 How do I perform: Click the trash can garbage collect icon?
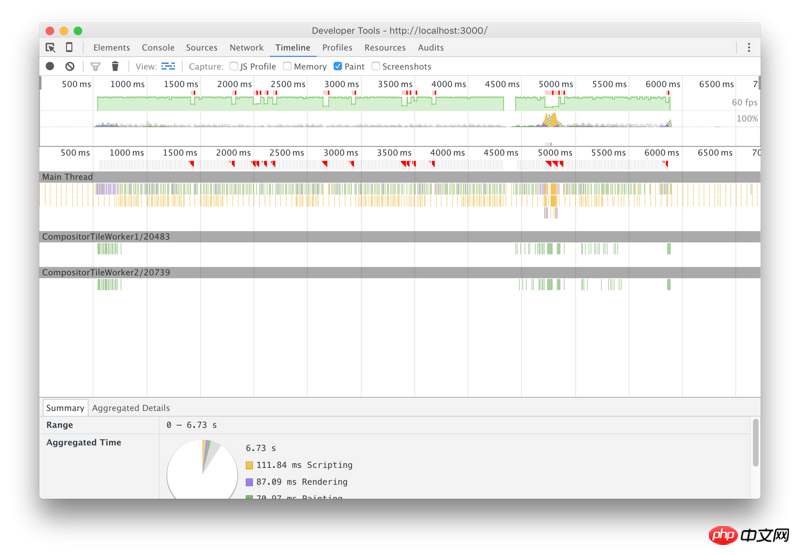pos(115,66)
